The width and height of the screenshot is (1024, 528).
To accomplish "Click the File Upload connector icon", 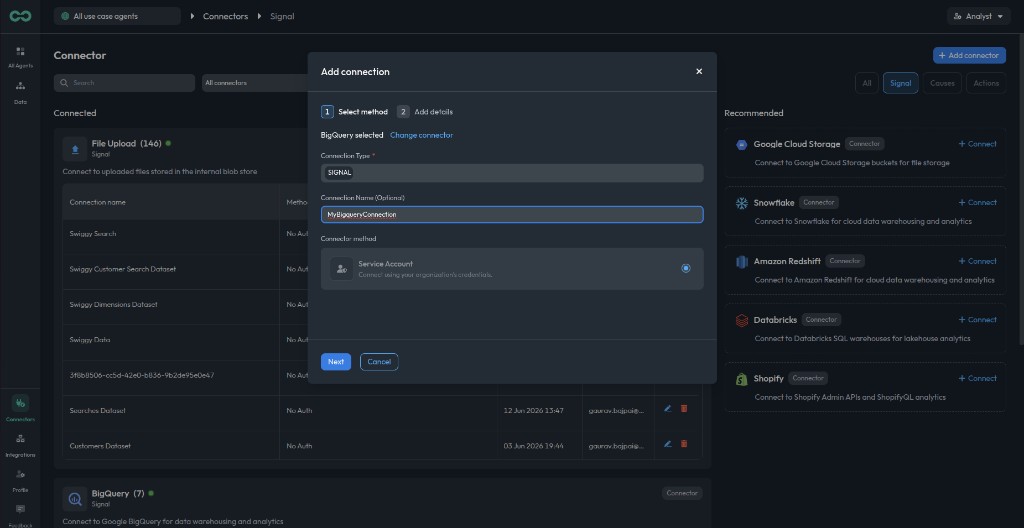I will [x=75, y=148].
